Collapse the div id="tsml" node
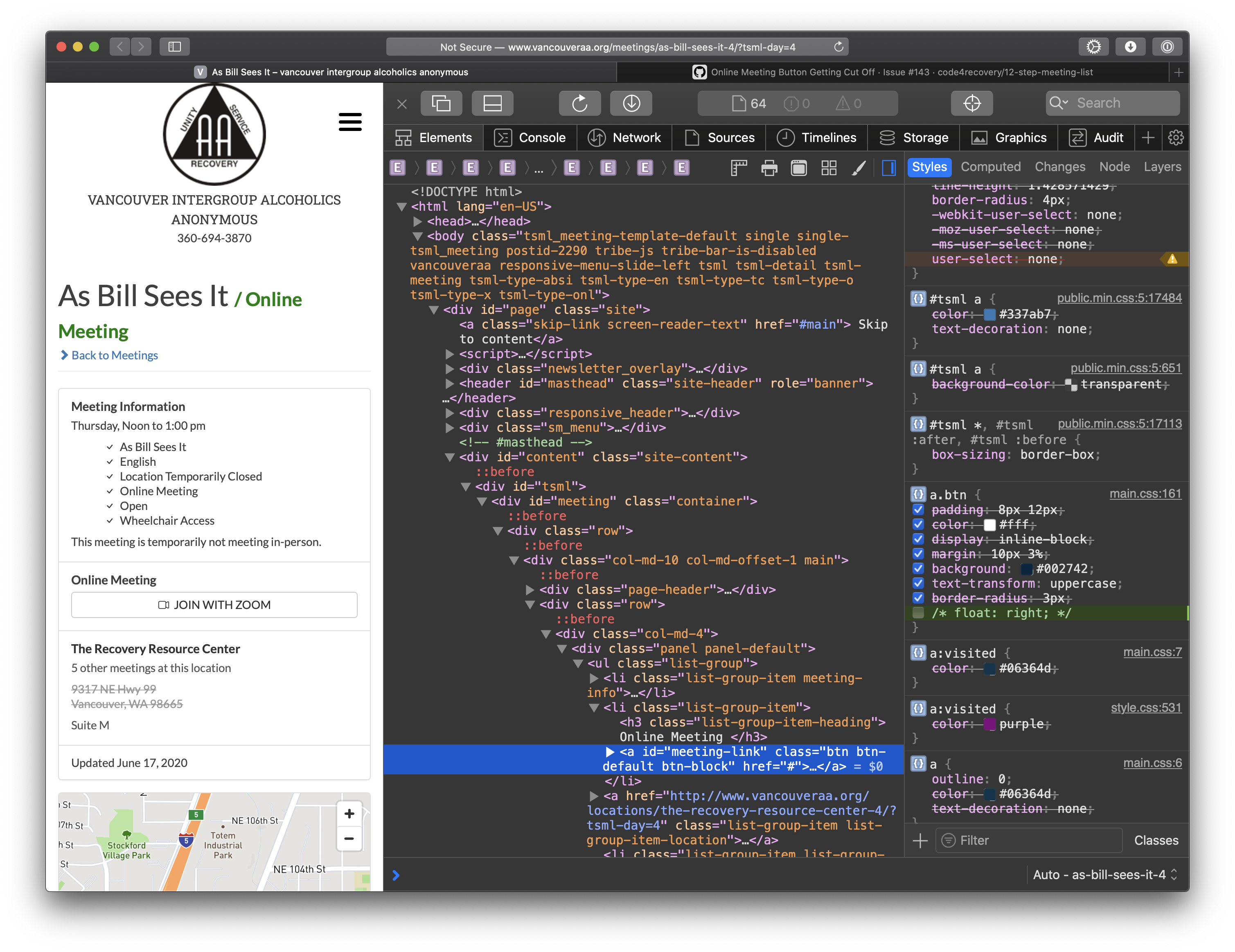1235x952 pixels. tap(465, 487)
